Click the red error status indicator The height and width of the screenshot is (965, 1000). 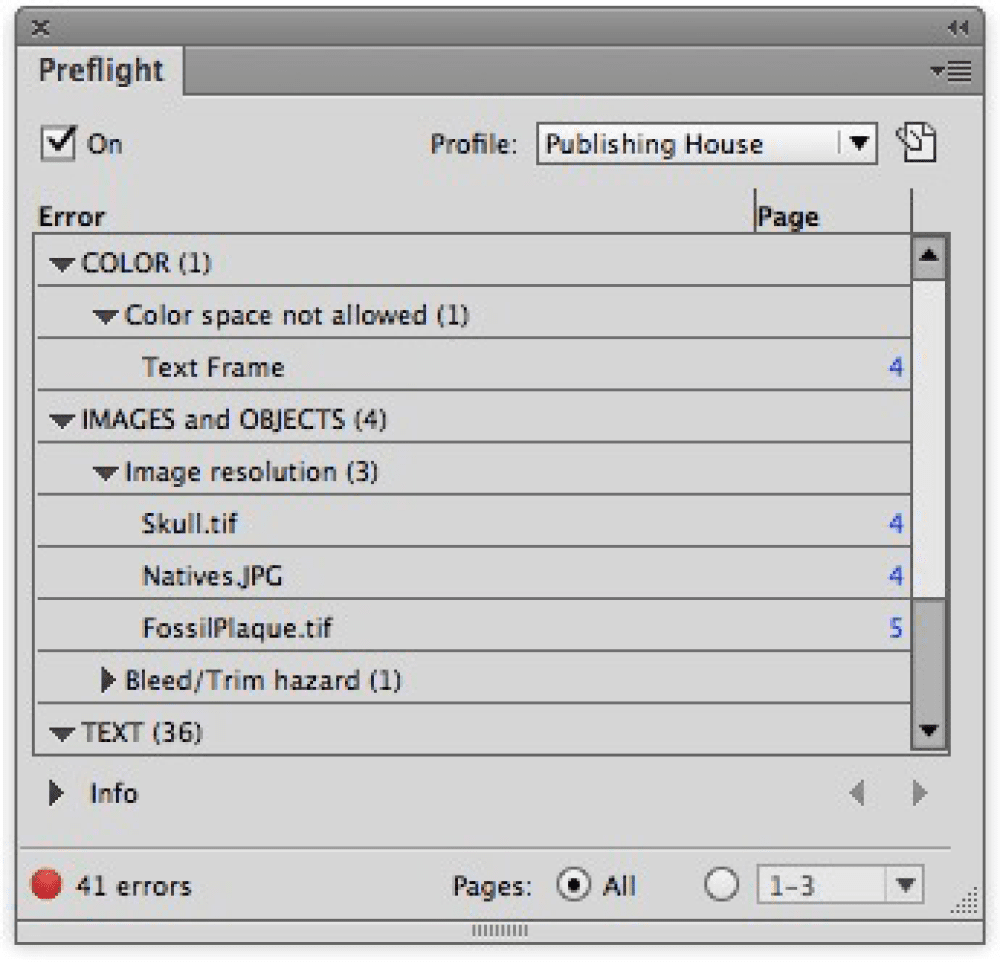tap(46, 885)
